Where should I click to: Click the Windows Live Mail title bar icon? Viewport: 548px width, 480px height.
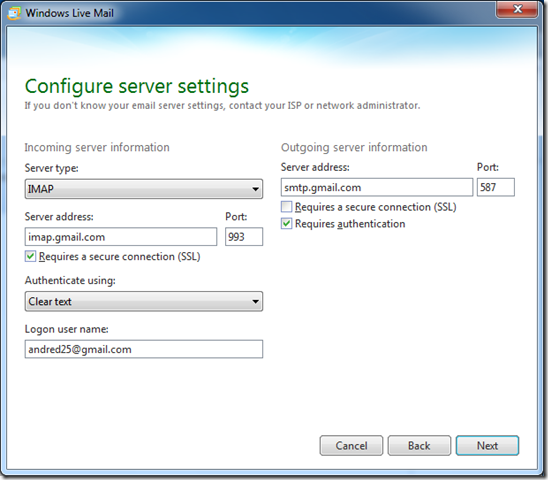(14, 13)
